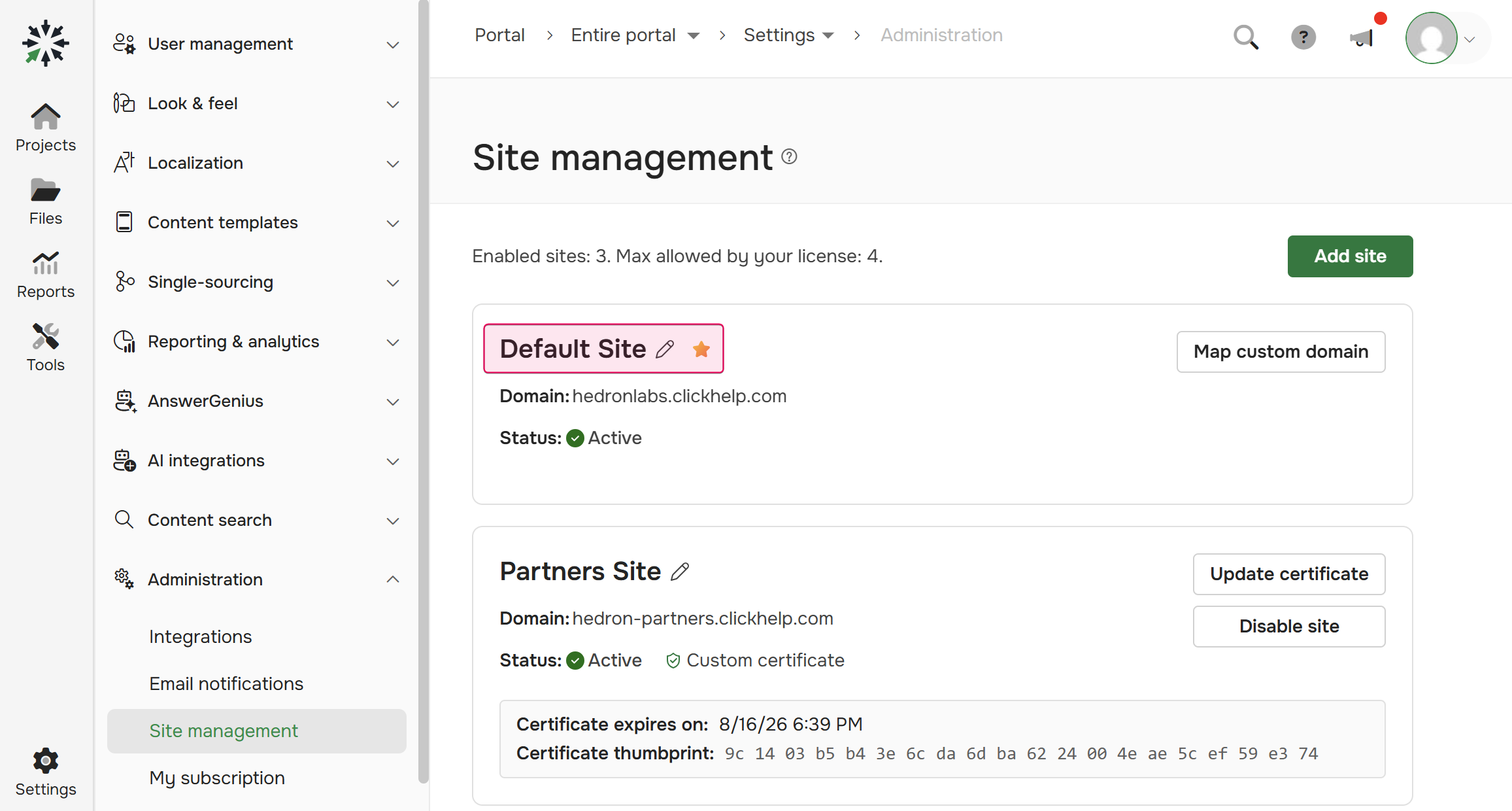Click Partners Site Active status
The width and height of the screenshot is (1512, 811).
coord(604,661)
